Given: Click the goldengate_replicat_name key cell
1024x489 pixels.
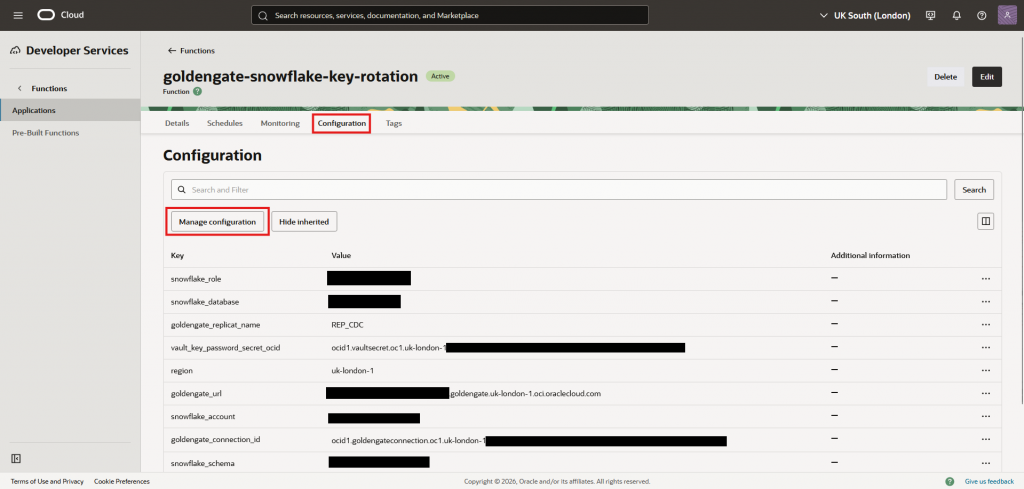Looking at the screenshot, I should (214, 324).
